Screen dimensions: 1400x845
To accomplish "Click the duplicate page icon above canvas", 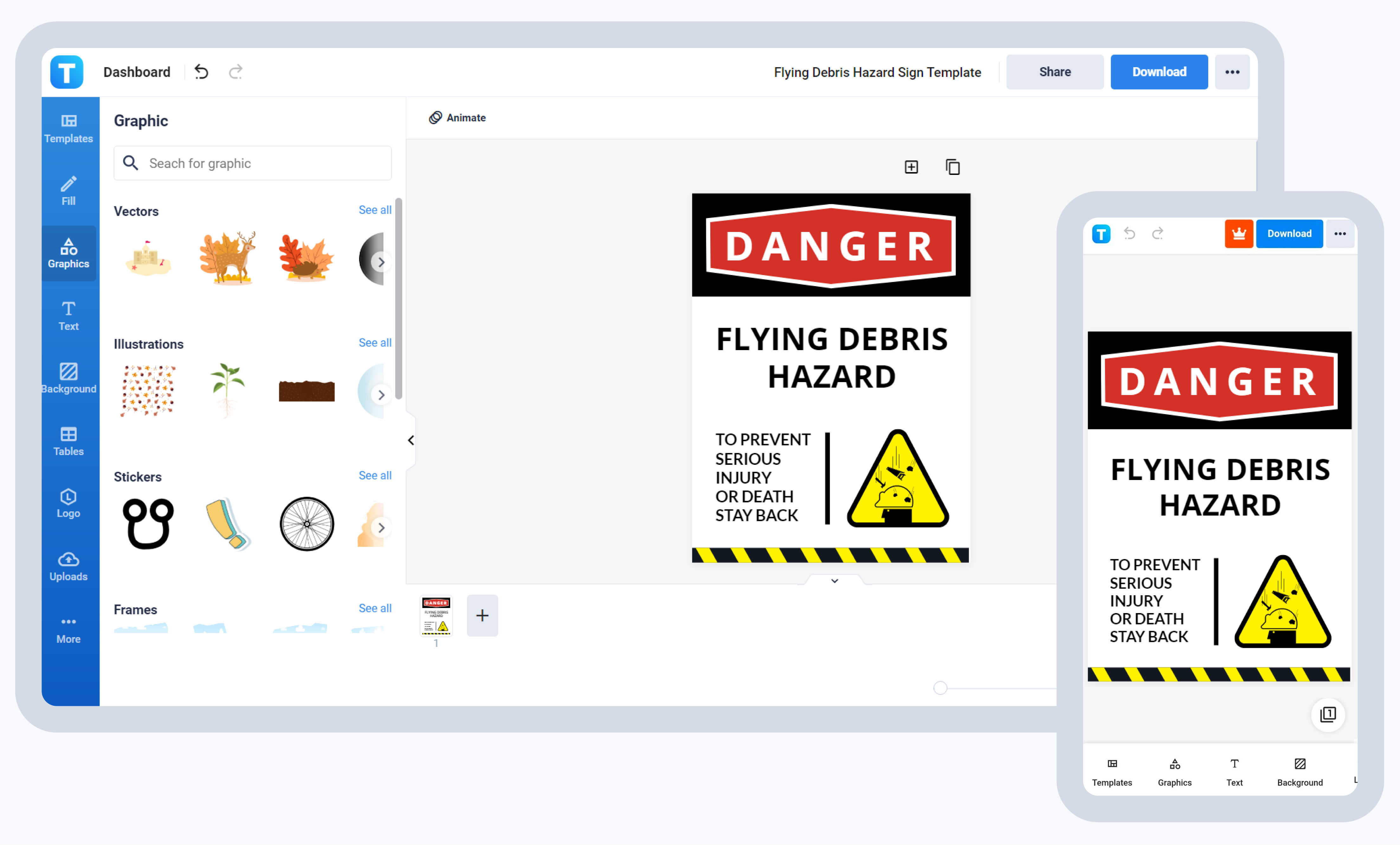I will pos(952,167).
